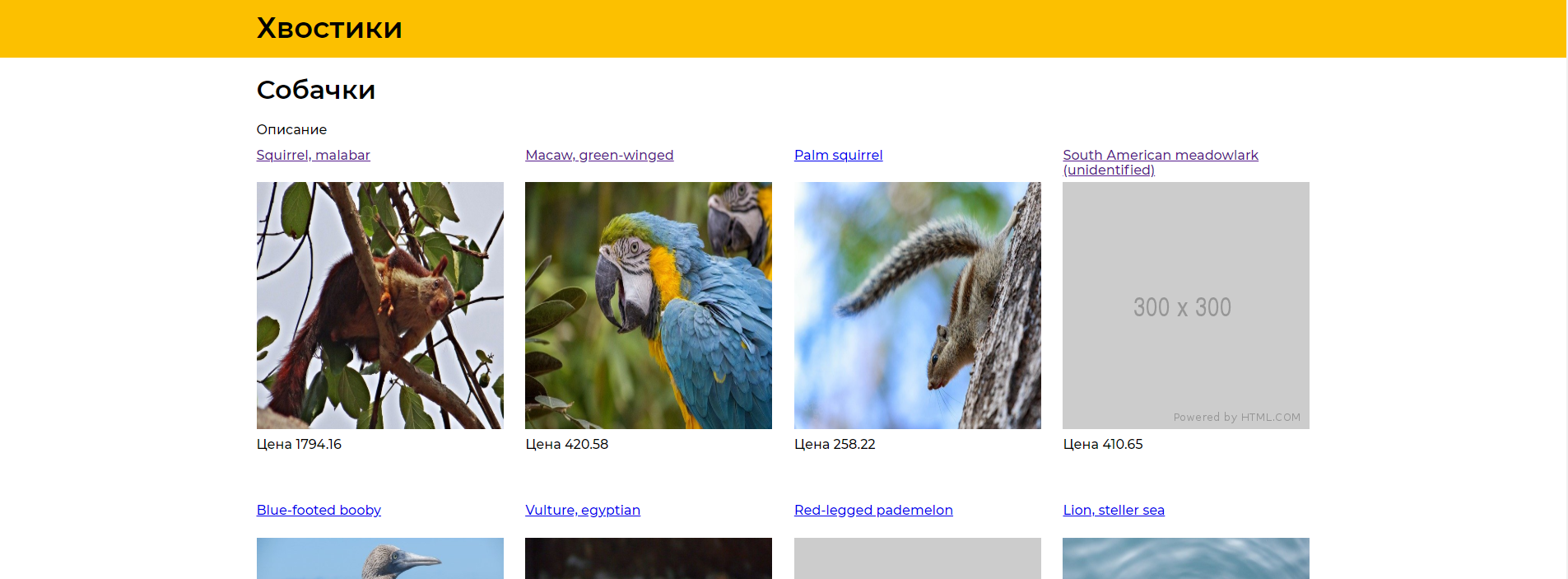Click the Собачки heading
The height and width of the screenshot is (579, 1568).
point(316,90)
